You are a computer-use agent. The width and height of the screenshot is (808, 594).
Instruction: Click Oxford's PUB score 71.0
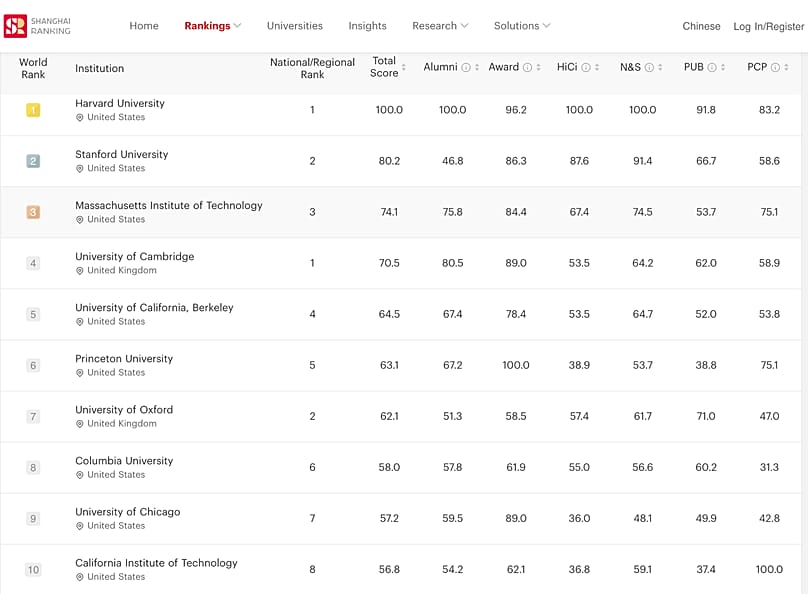[x=706, y=416]
